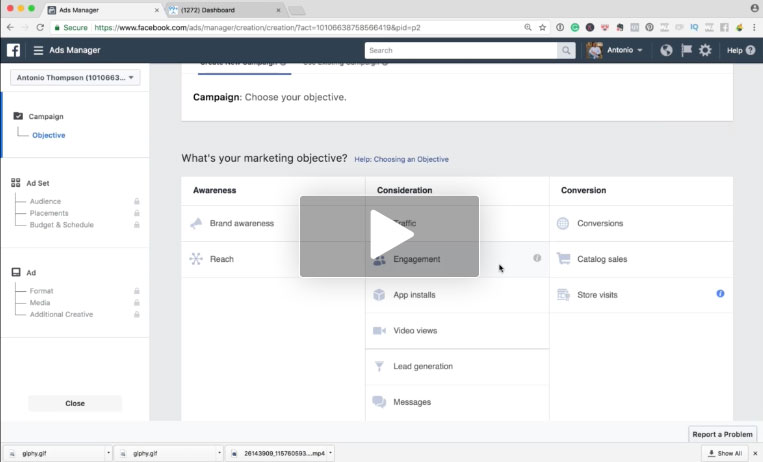763x462 pixels.
Task: Open the Format step in sidebar
Action: pyautogui.click(x=41, y=291)
